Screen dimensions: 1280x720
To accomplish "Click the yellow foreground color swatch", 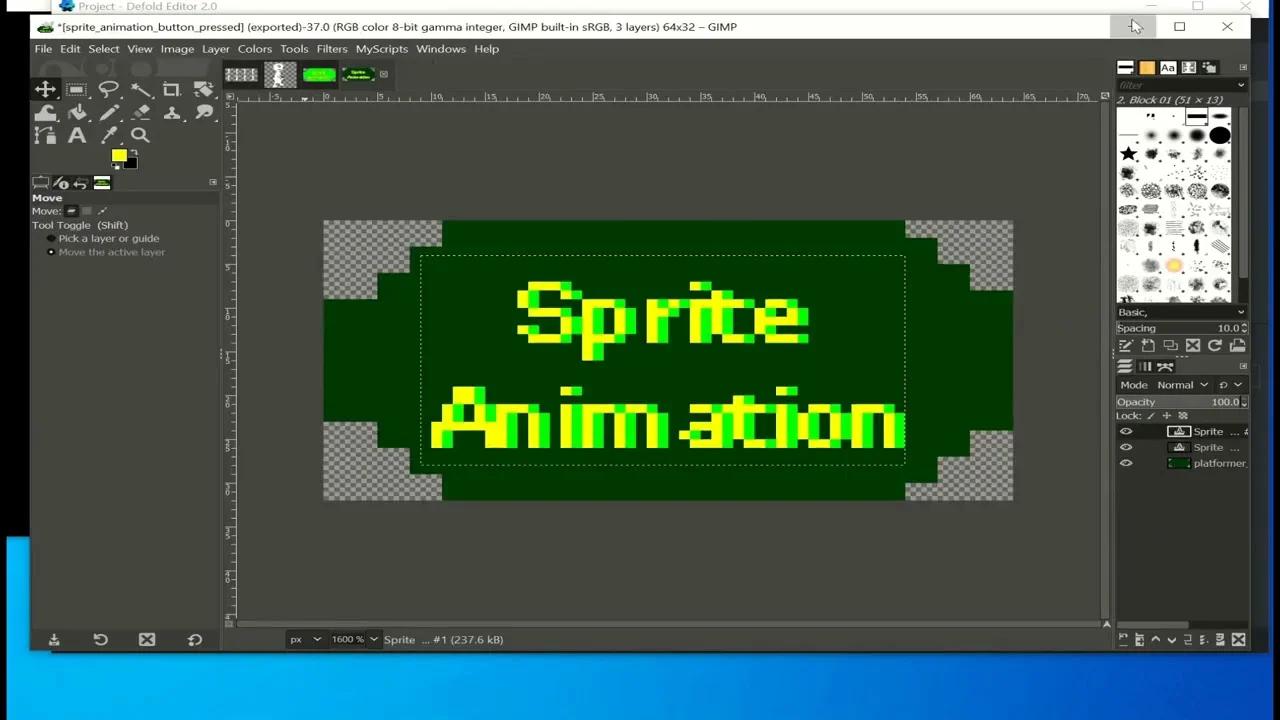I will coord(119,156).
